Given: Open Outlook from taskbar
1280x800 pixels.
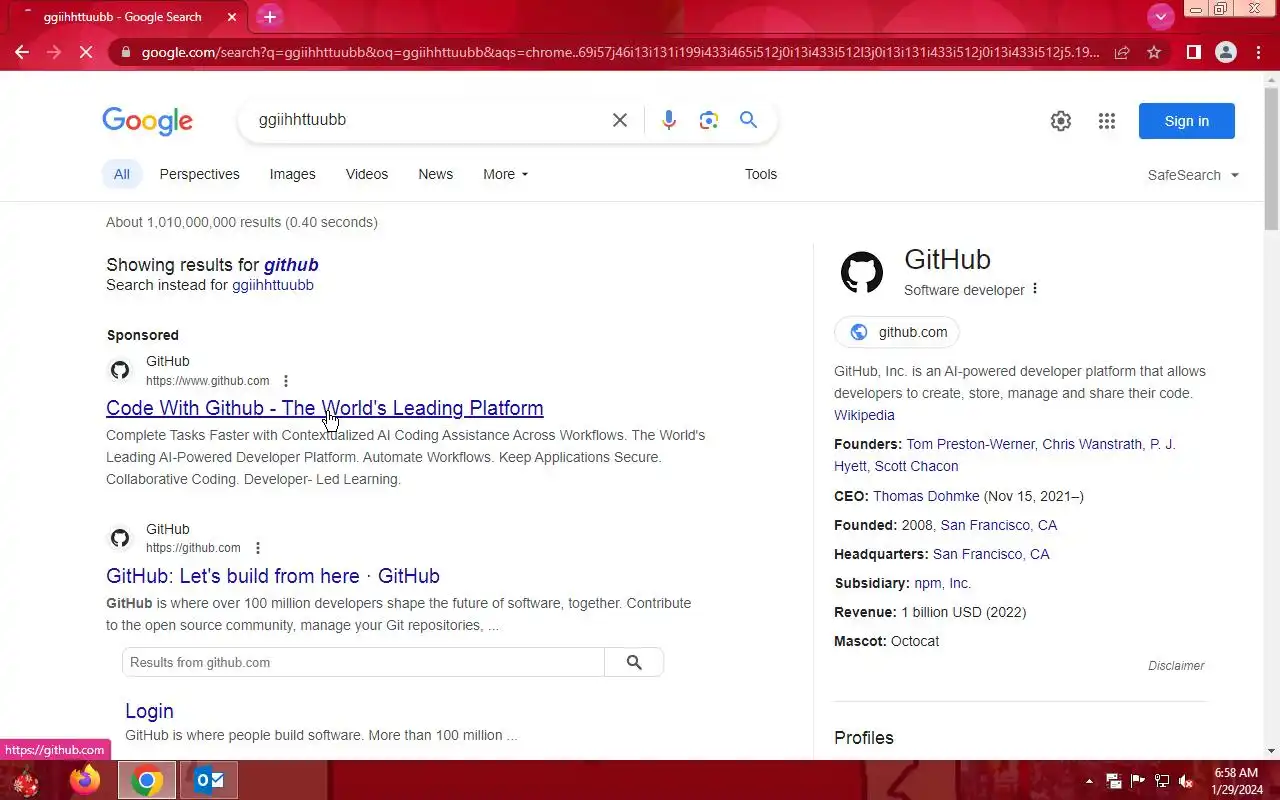Looking at the screenshot, I should tap(209, 780).
